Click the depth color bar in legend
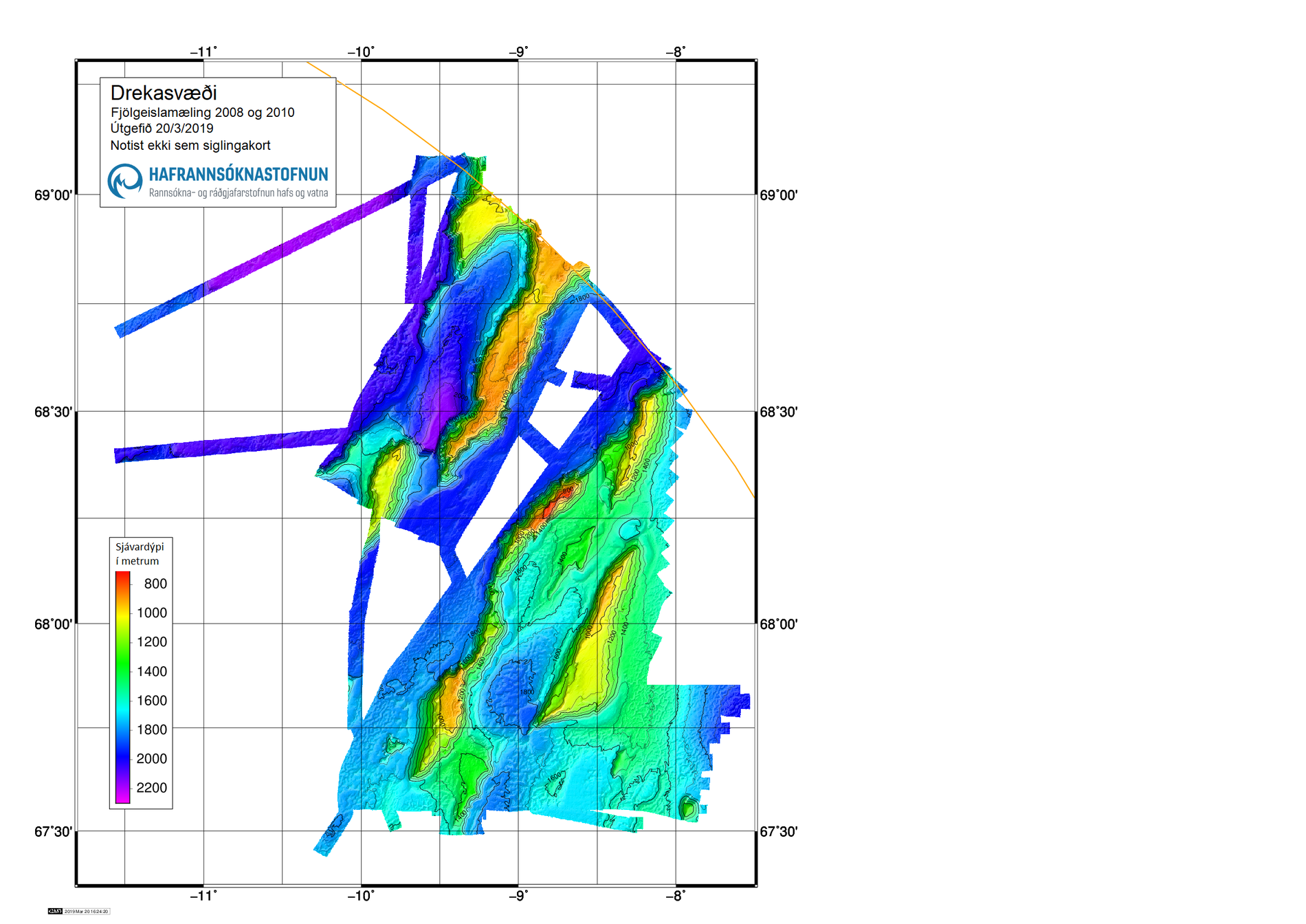 (122, 687)
